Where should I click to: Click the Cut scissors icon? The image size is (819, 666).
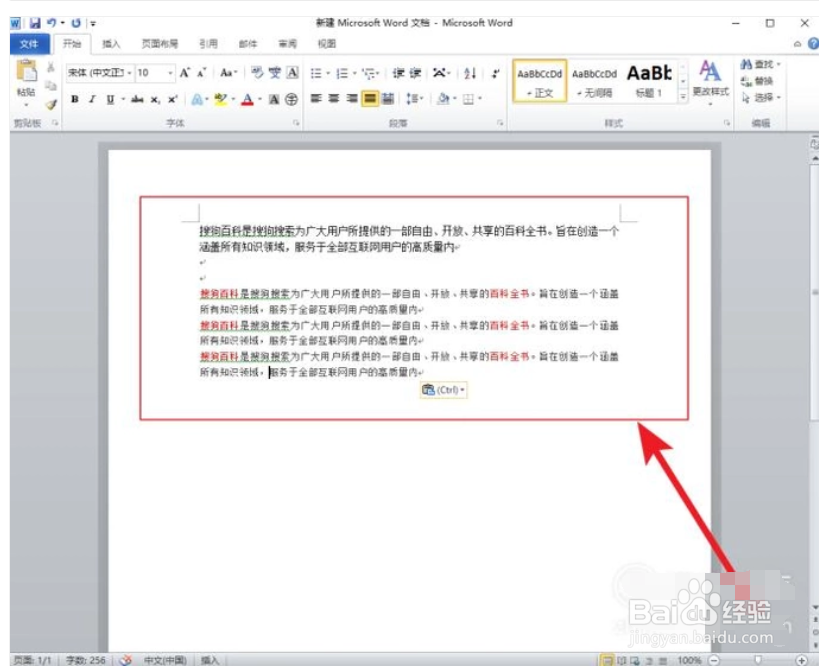51,67
